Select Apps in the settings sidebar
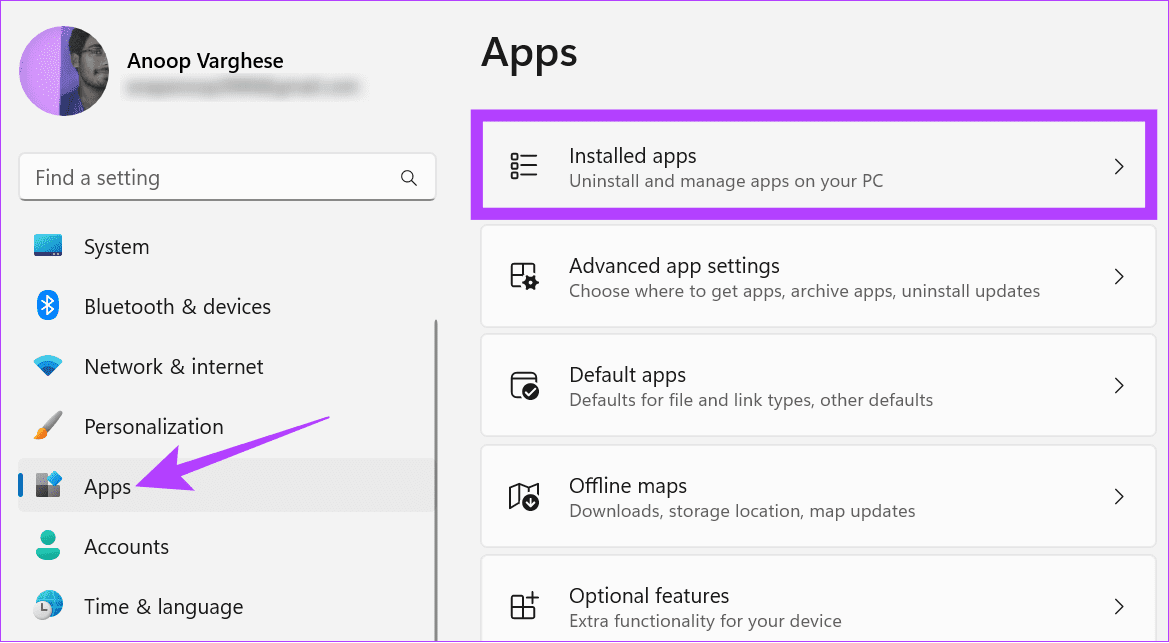The image size is (1169, 643). click(x=108, y=487)
